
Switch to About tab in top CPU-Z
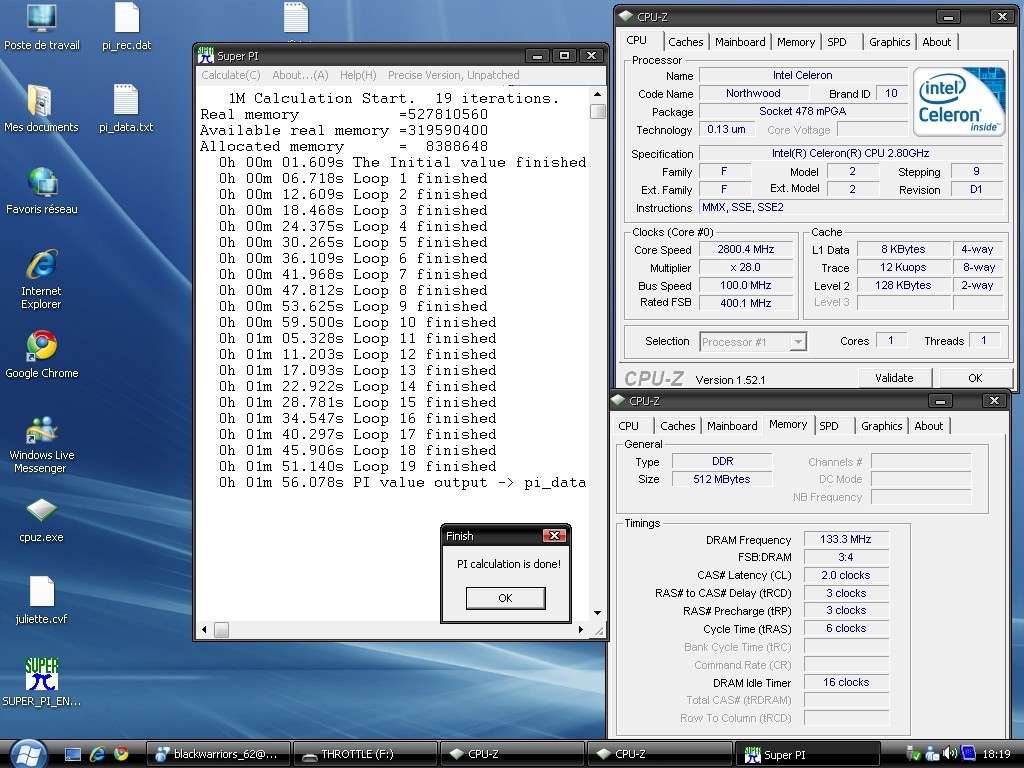point(936,42)
